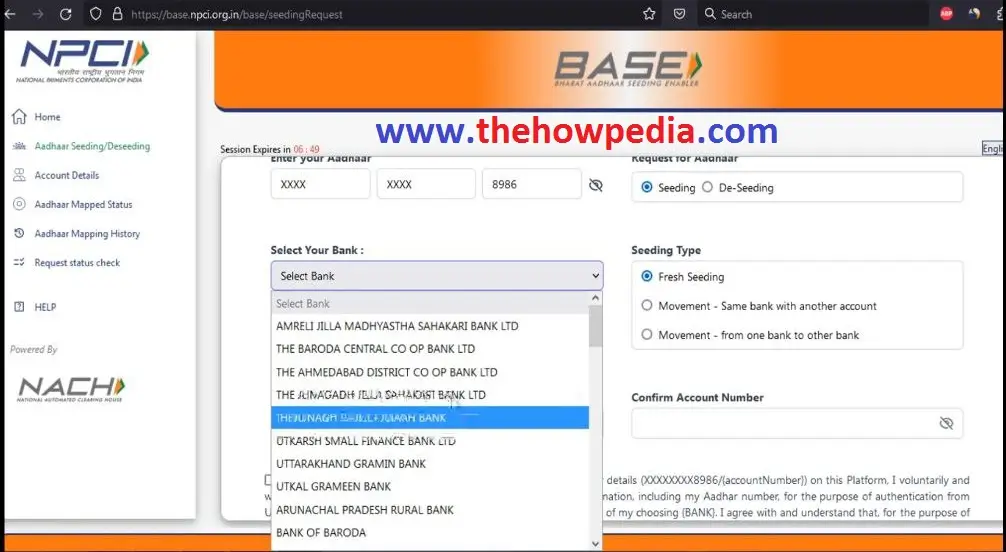Click the Aadhaar field showing 8986
1006x552 pixels.
coord(532,184)
